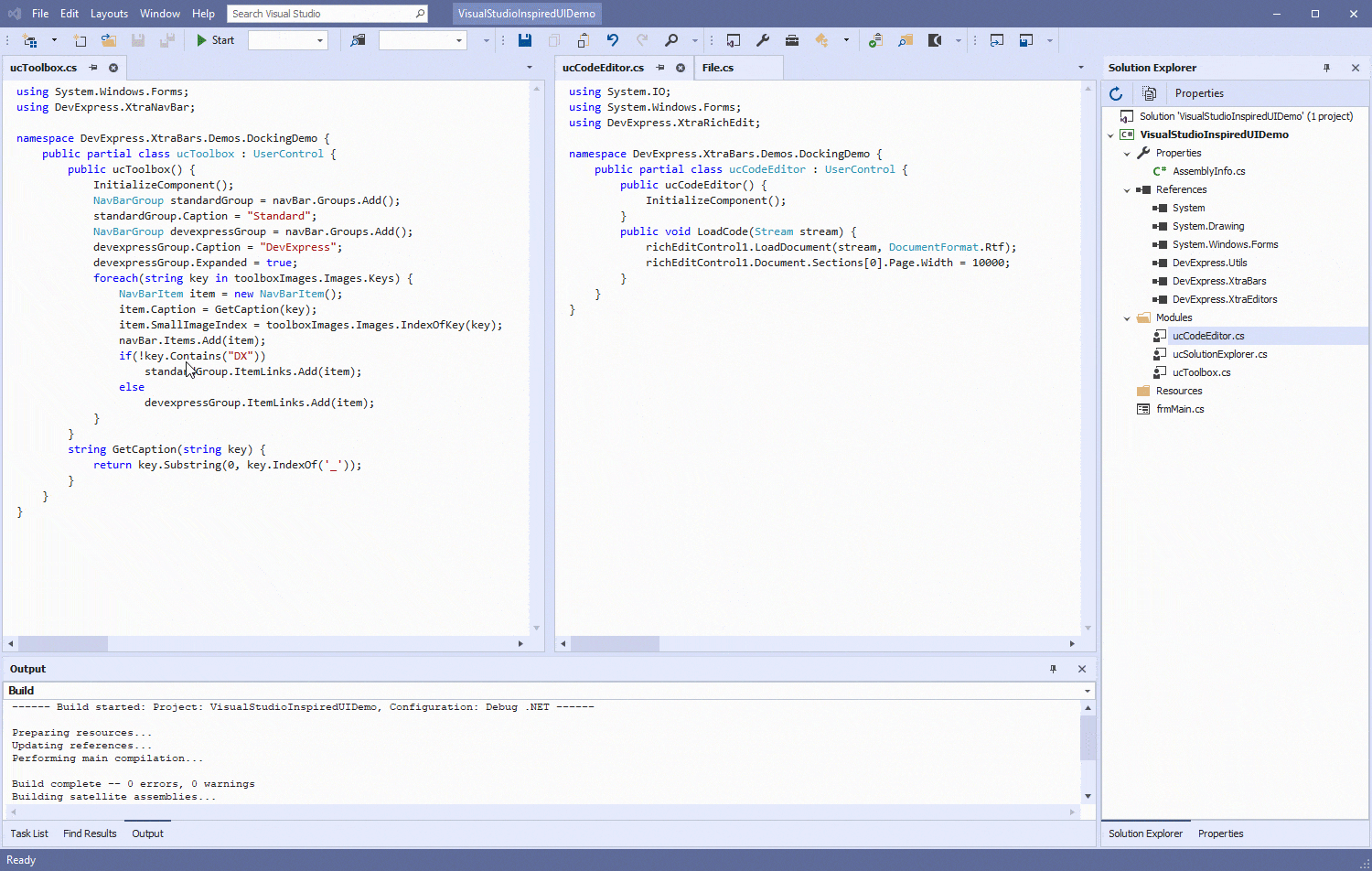Click the Paste toolbar icon
Viewport: 1372px width, 871px height.
[x=582, y=40]
